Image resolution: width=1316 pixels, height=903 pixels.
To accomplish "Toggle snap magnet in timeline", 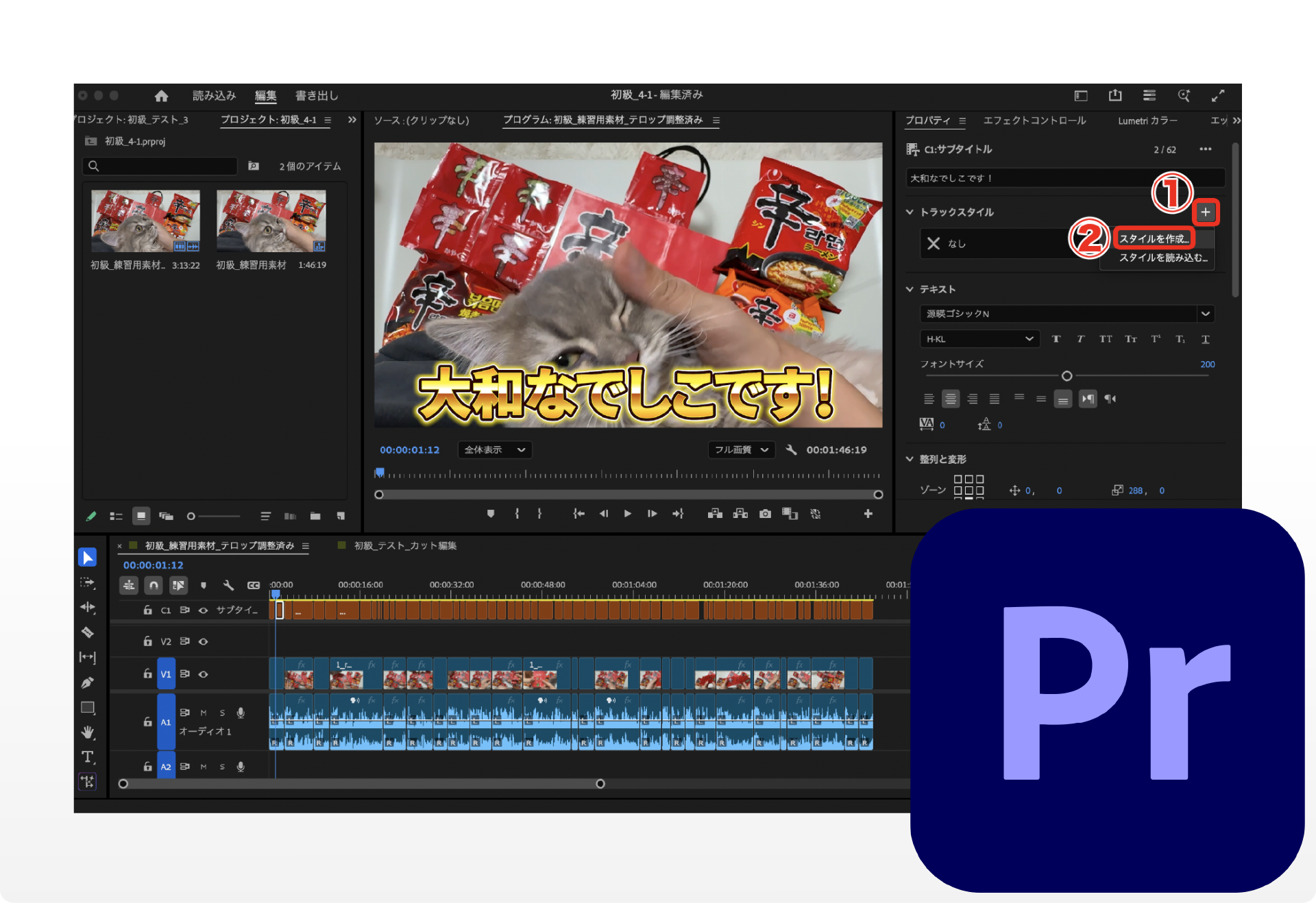I will click(154, 585).
